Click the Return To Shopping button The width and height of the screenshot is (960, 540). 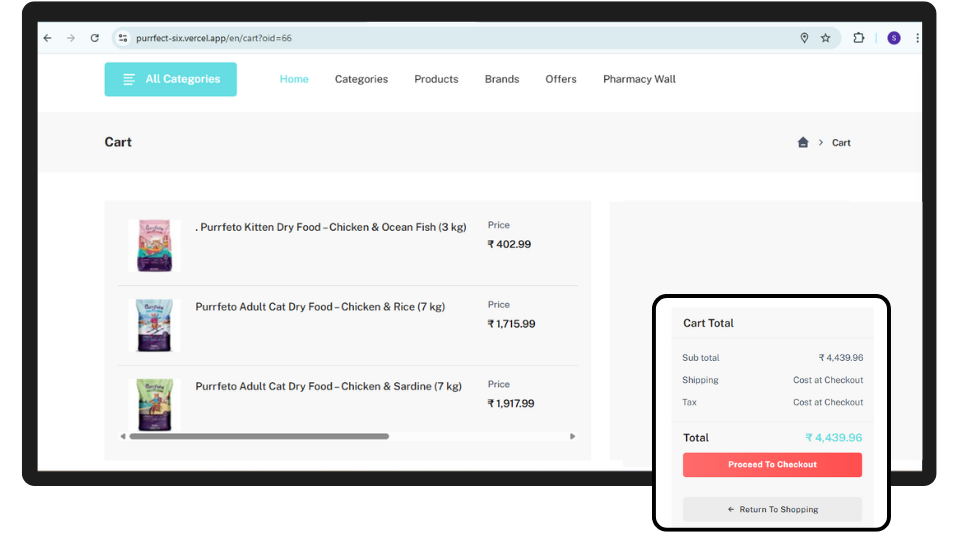(x=772, y=509)
